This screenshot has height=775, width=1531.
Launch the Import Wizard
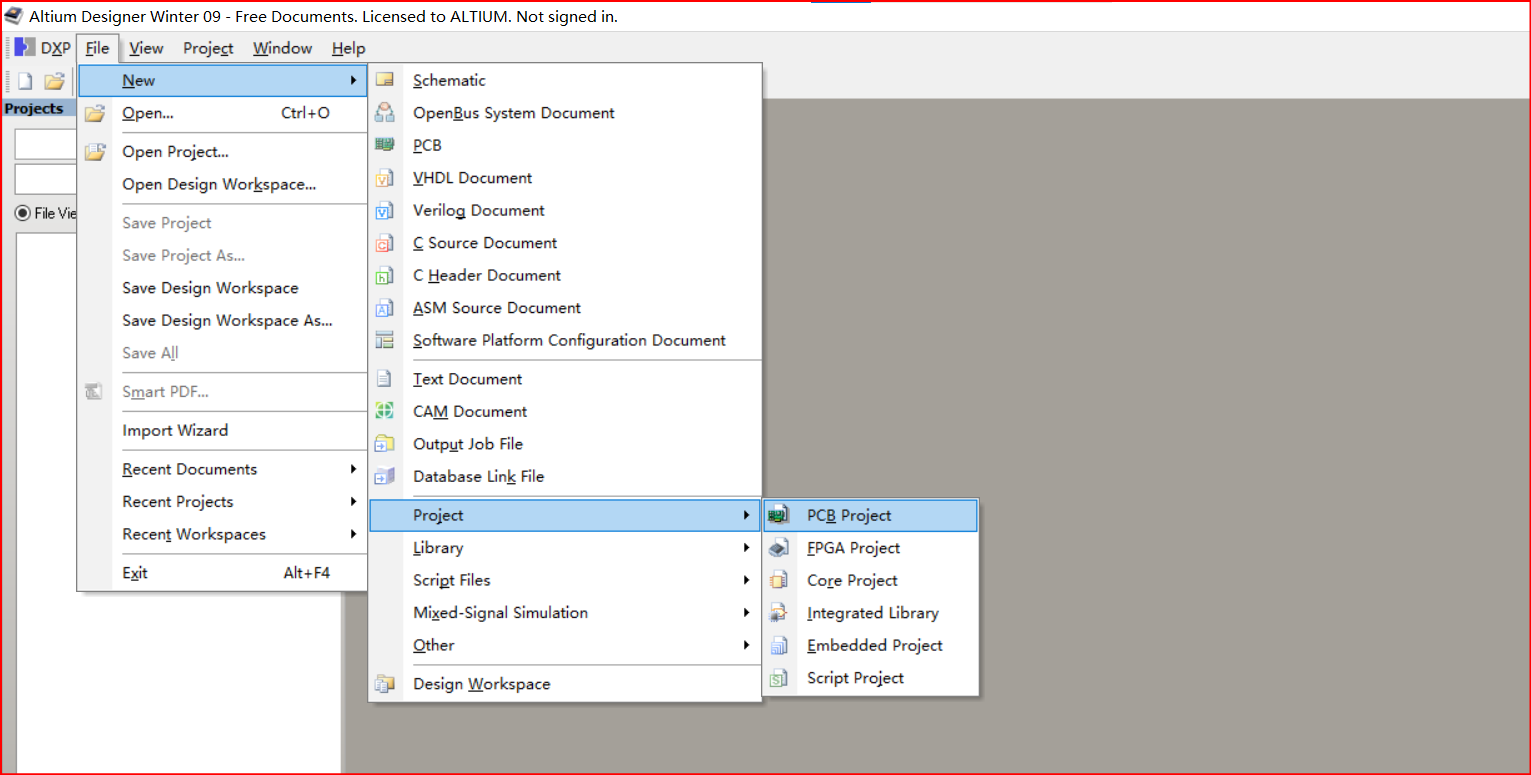click(x=223, y=430)
